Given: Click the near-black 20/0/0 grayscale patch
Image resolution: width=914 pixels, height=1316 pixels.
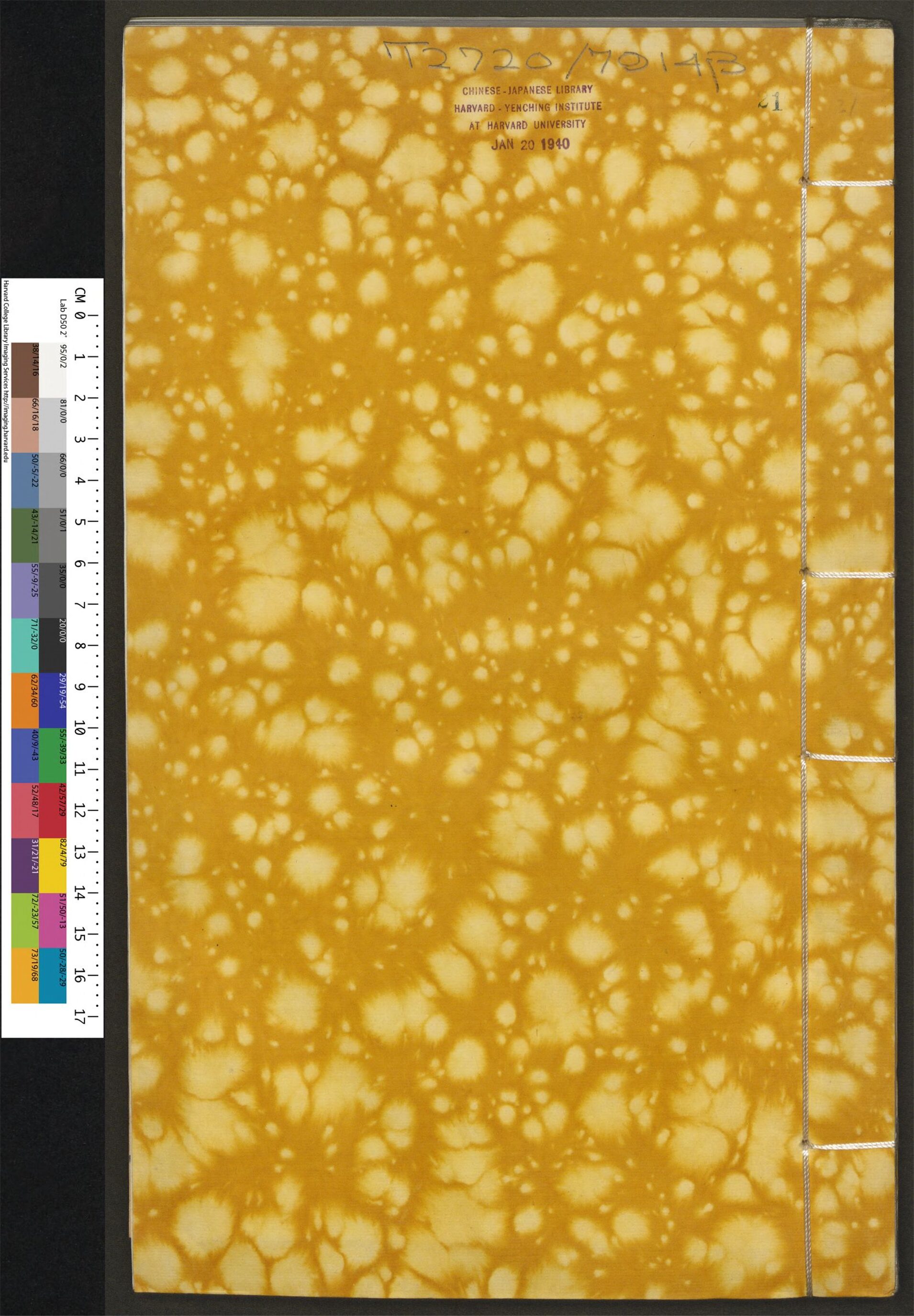Looking at the screenshot, I should coord(53,645).
